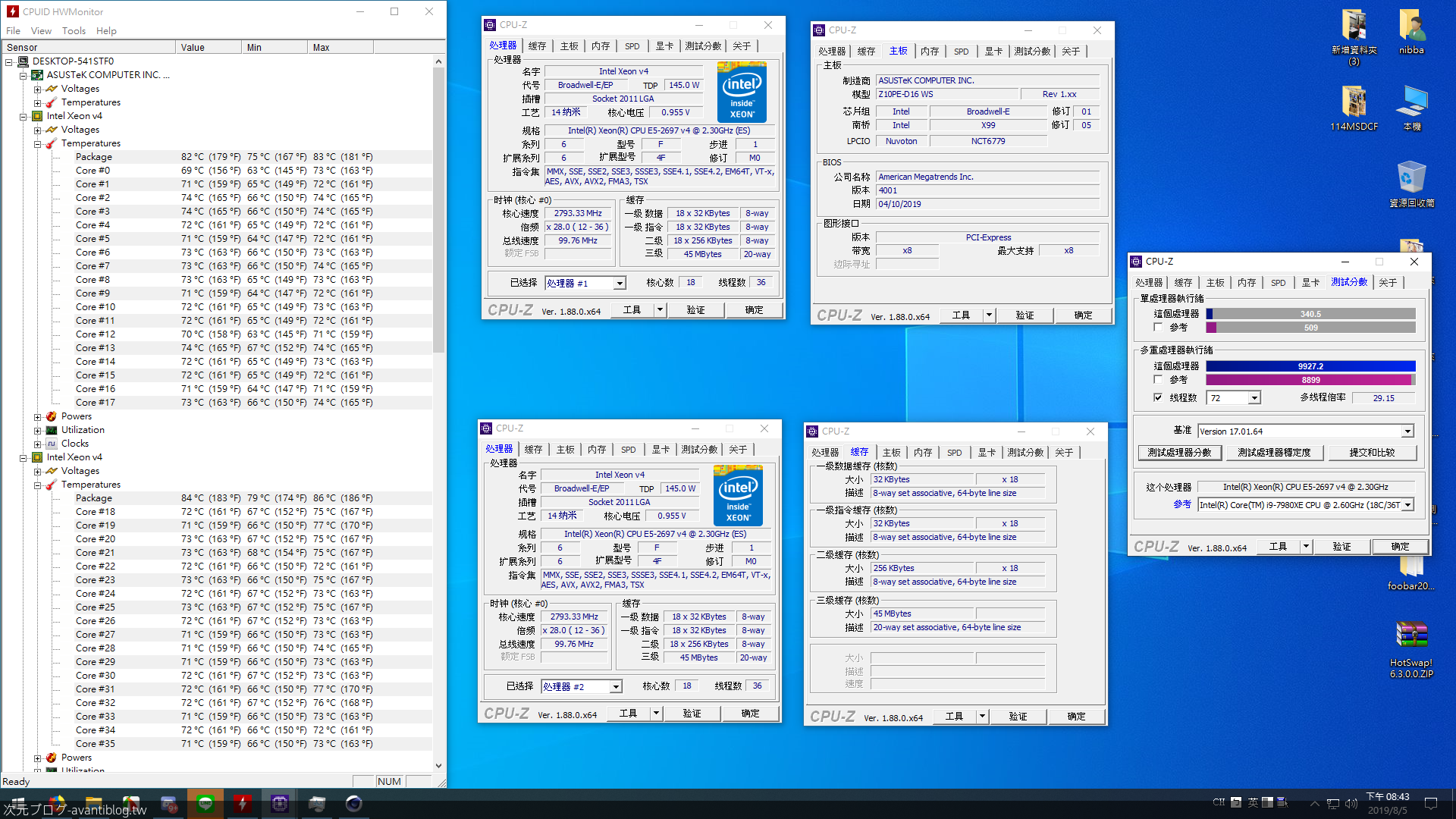Open the 已选择 处理器 #2 dropdown
The height and width of the screenshot is (819, 1456).
point(616,687)
